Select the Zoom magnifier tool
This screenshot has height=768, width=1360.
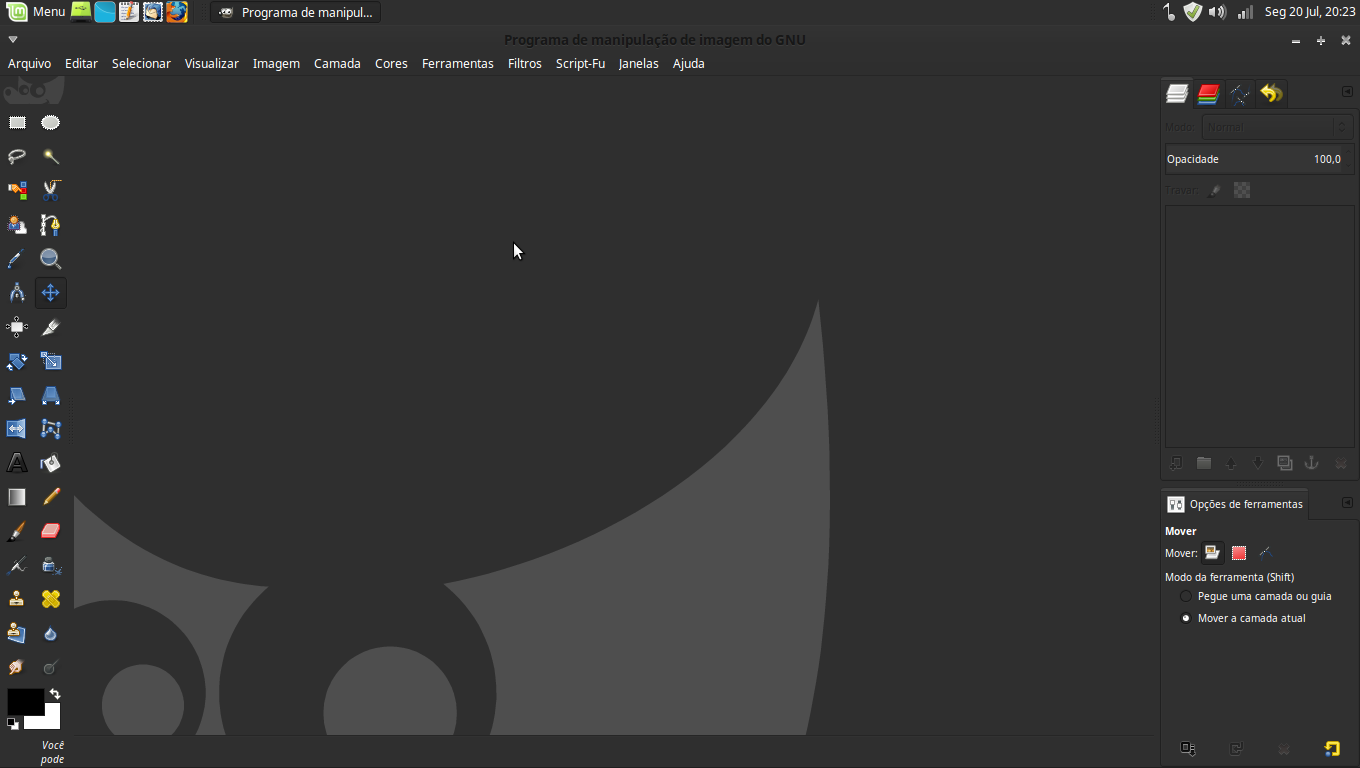(51, 259)
